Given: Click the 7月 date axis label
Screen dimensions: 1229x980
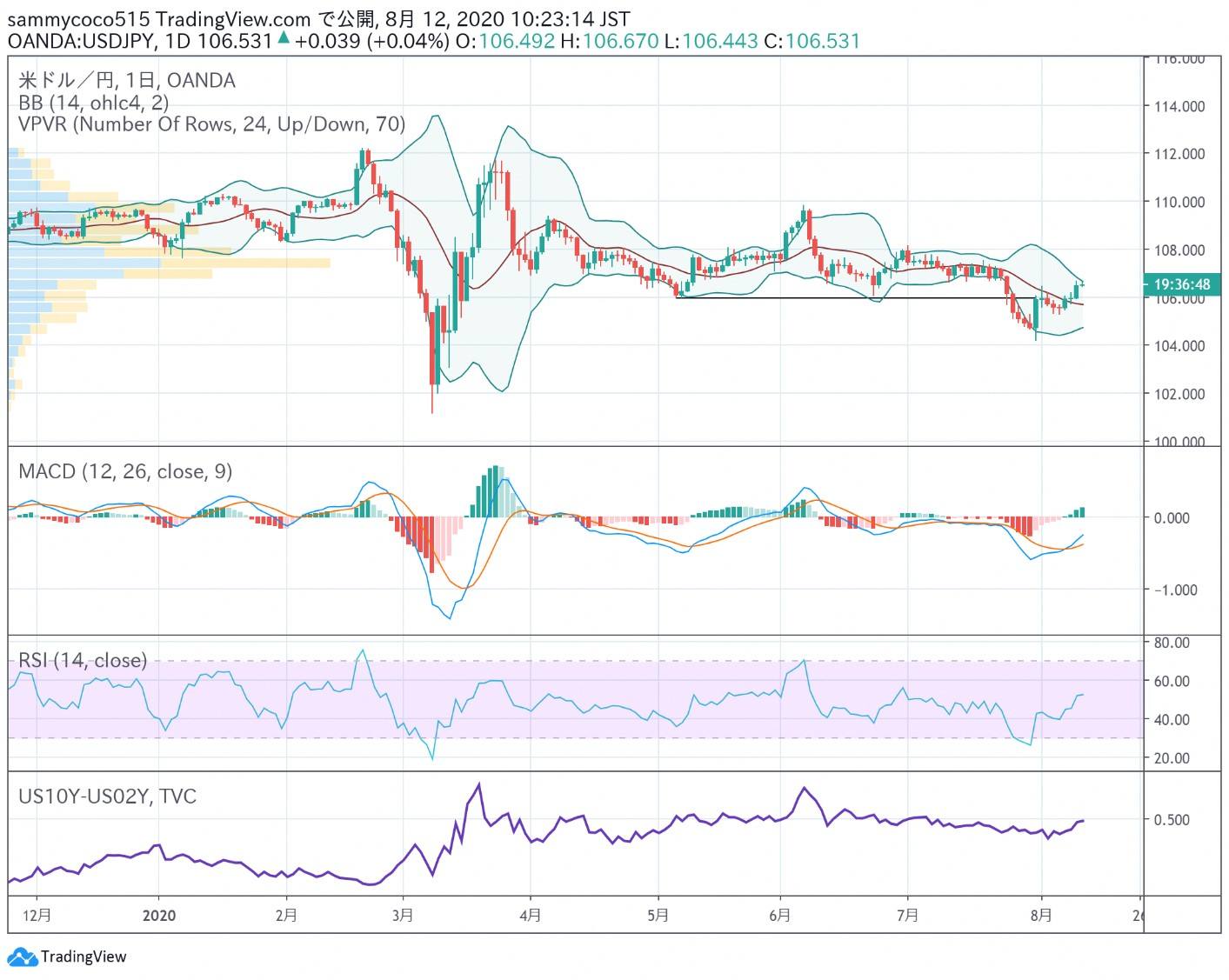Looking at the screenshot, I should (x=908, y=916).
